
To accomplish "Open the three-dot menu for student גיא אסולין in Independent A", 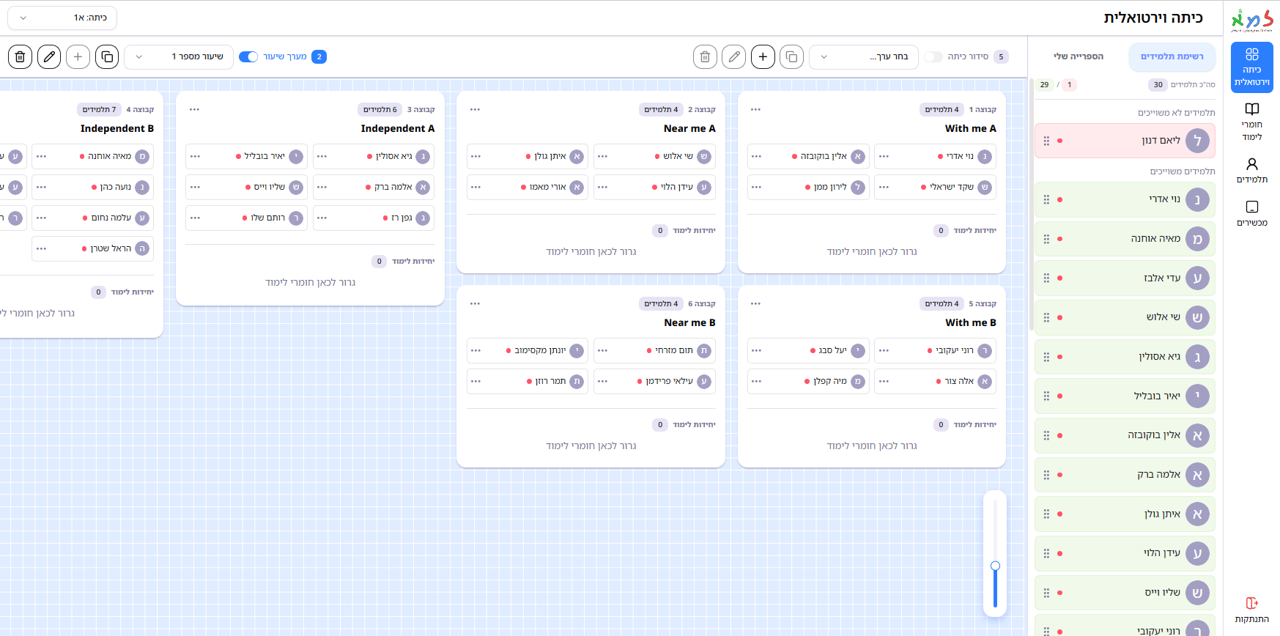I will 322,156.
